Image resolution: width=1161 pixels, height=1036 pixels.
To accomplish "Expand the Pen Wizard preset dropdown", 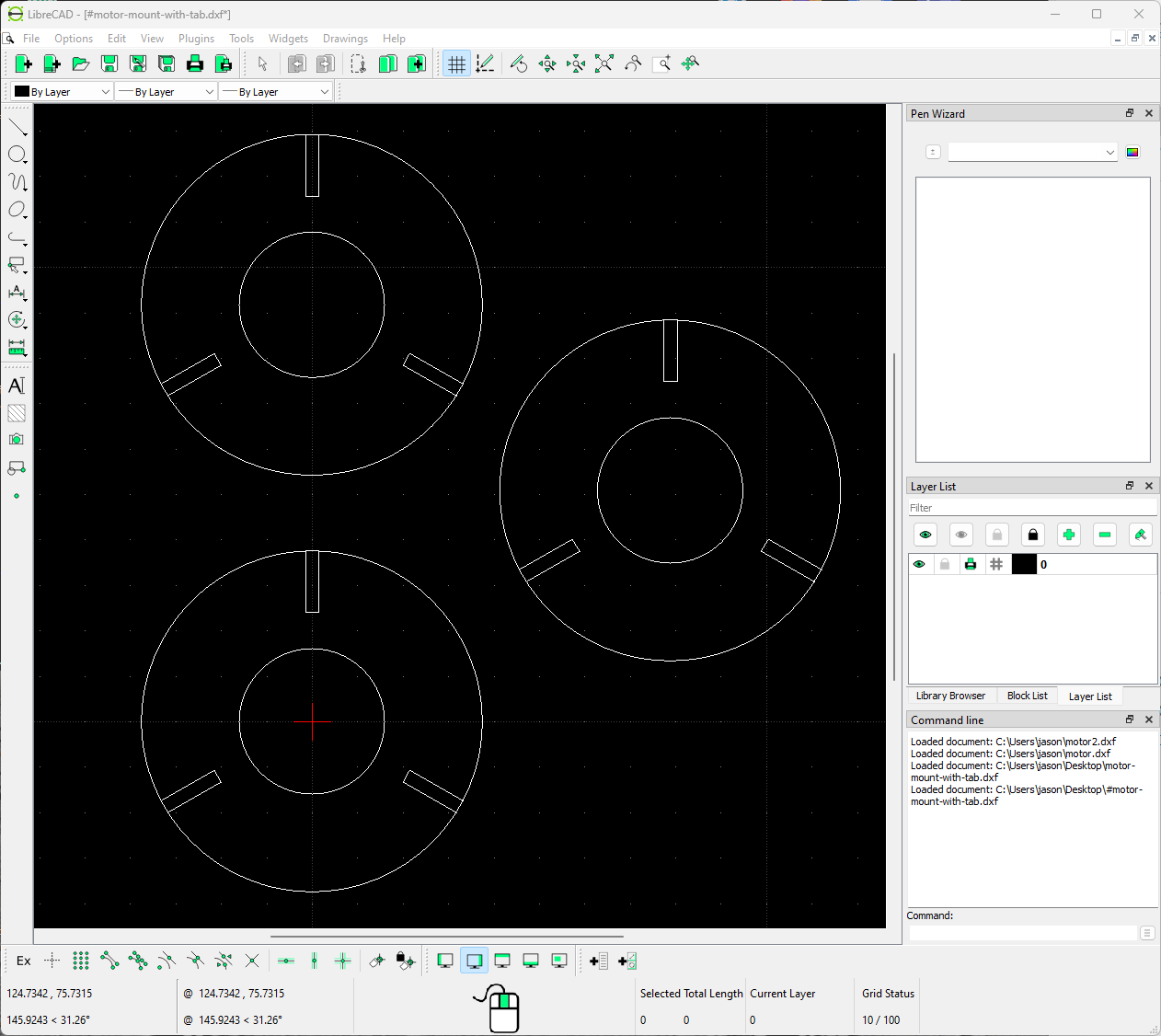I will coord(1032,151).
